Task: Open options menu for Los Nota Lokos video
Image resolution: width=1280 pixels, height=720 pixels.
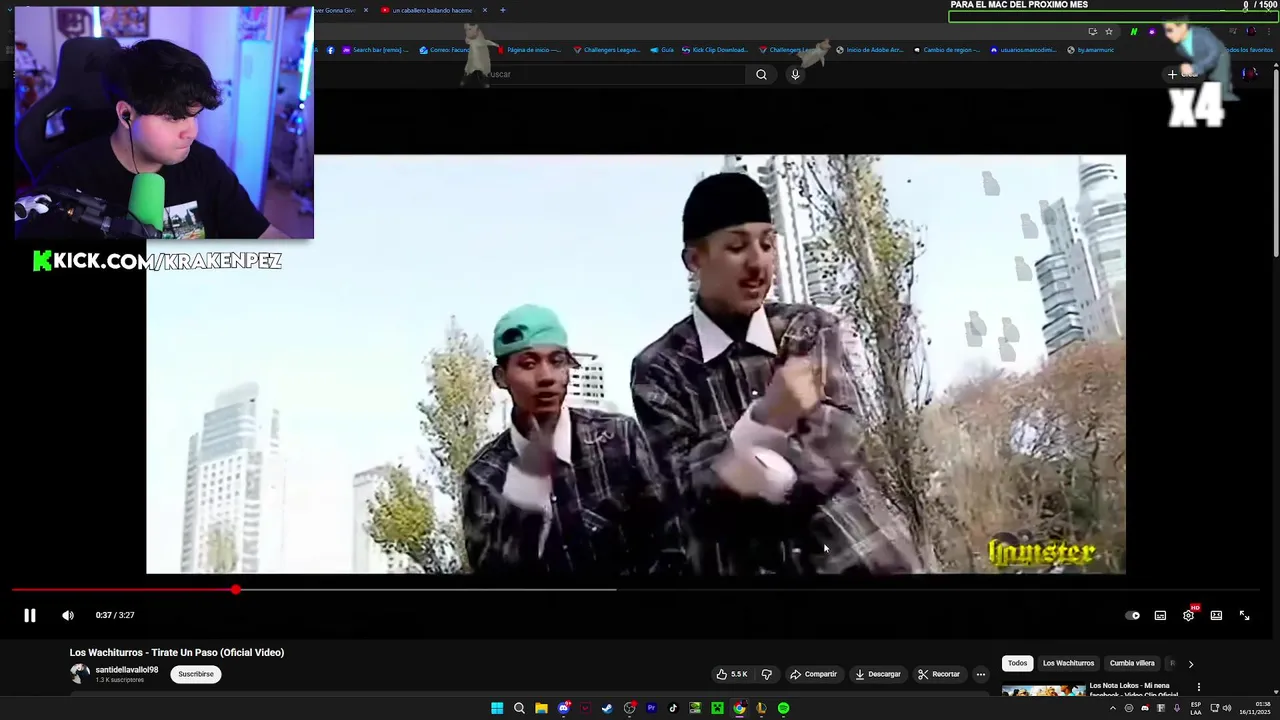Action: [1198, 687]
